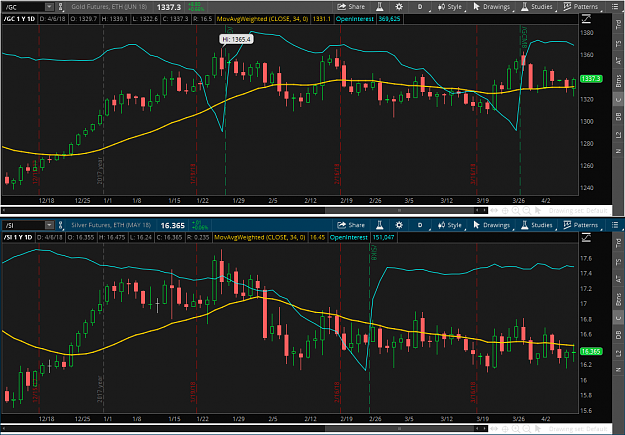This screenshot has width=625, height=435.
Task: Click the OpenInterest label on the Gold chart
Action: 354,19
